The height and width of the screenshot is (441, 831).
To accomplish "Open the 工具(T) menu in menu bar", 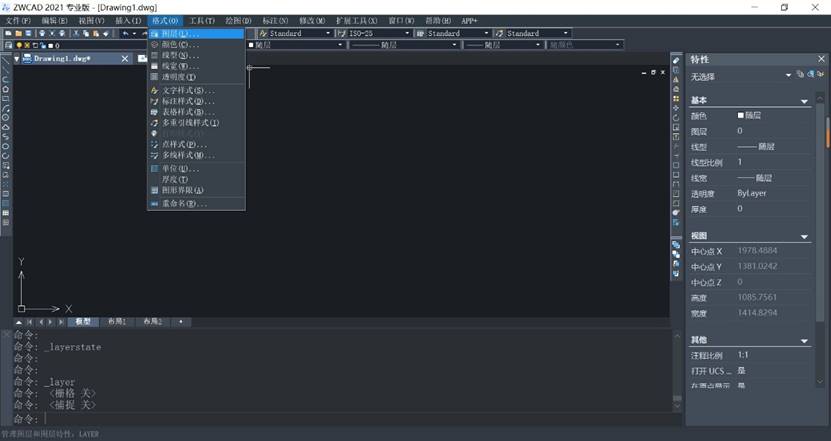I will point(202,20).
